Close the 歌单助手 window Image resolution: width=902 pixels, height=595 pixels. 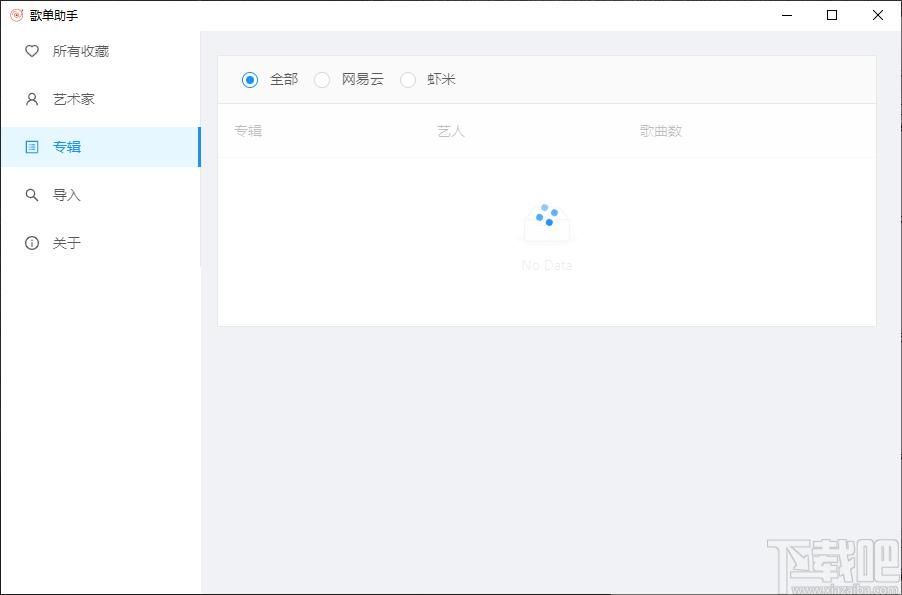click(878, 15)
